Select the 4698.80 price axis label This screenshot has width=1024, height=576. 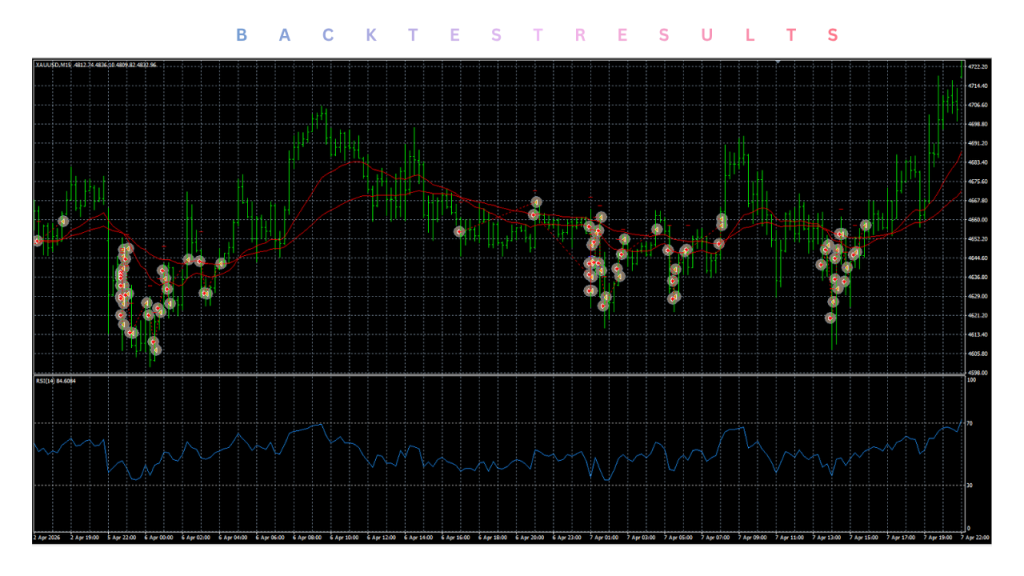978,124
